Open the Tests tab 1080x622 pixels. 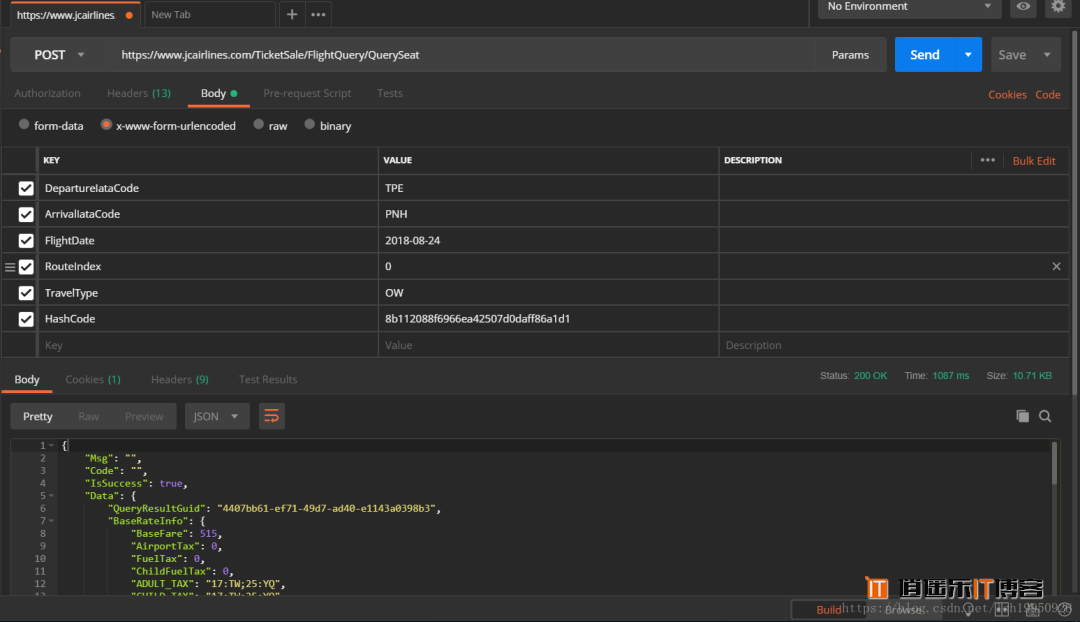click(x=390, y=93)
